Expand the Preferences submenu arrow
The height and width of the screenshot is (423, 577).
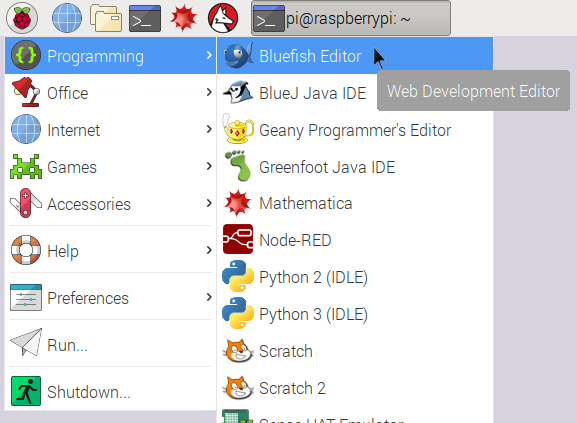point(209,297)
